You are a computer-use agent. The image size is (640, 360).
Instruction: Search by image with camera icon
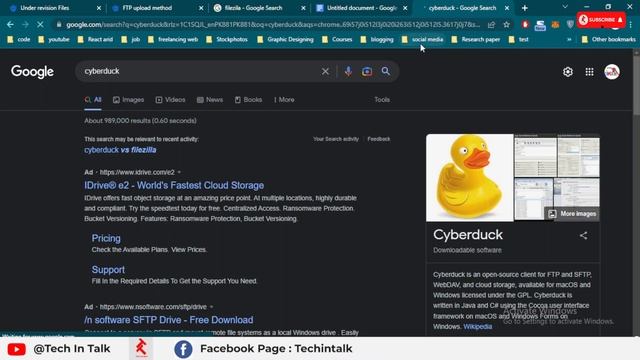[x=367, y=71]
